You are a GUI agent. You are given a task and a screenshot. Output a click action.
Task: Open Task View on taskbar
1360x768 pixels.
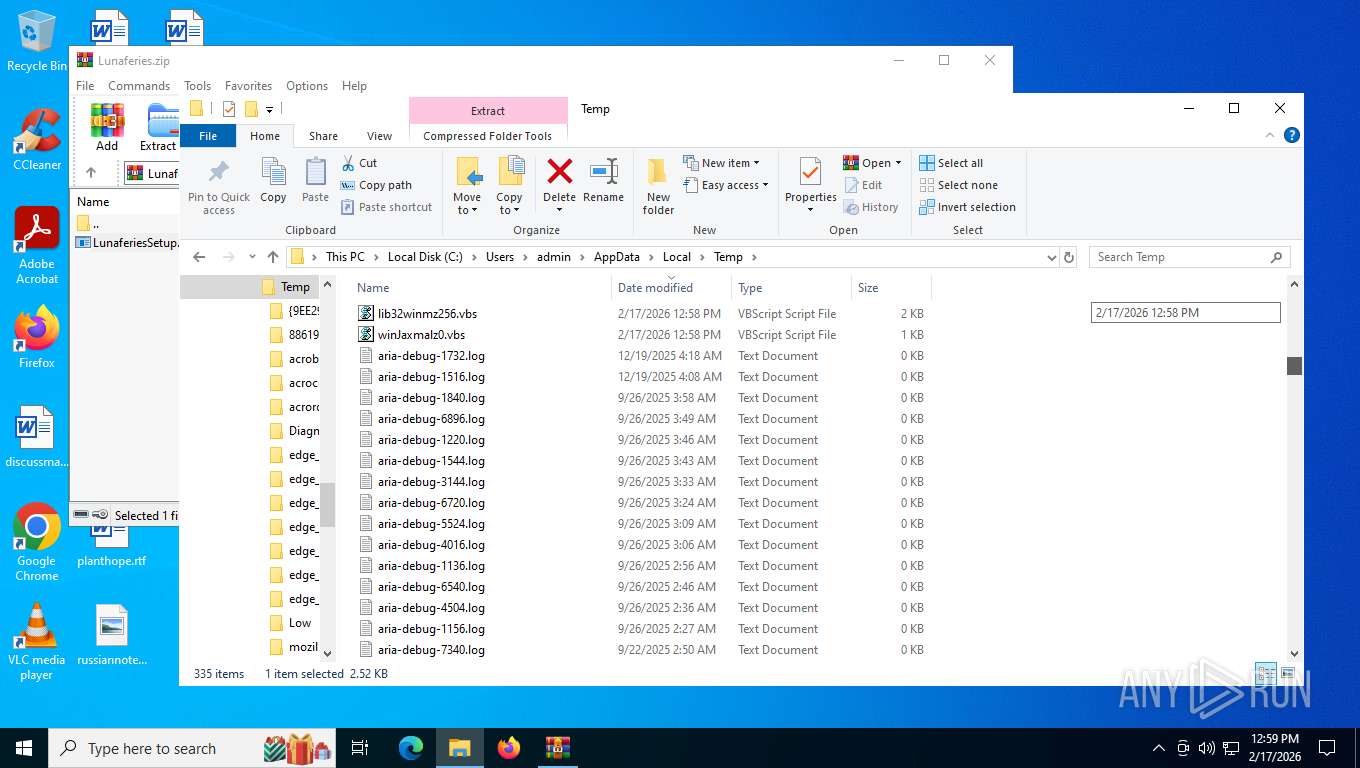click(360, 748)
